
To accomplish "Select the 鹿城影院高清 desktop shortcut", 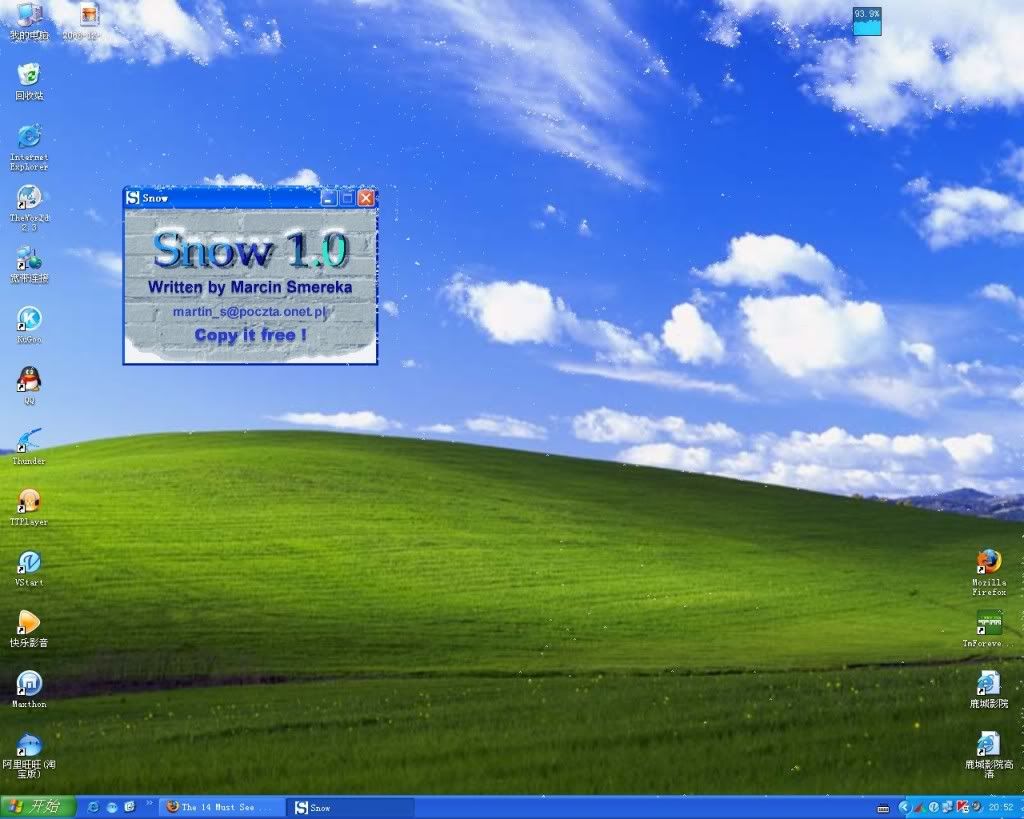I will [989, 756].
